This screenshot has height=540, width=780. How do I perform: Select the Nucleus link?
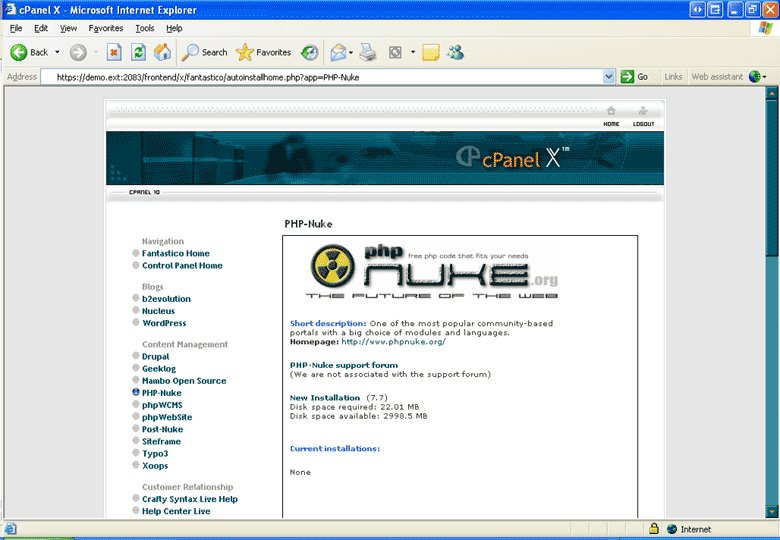pos(158,311)
